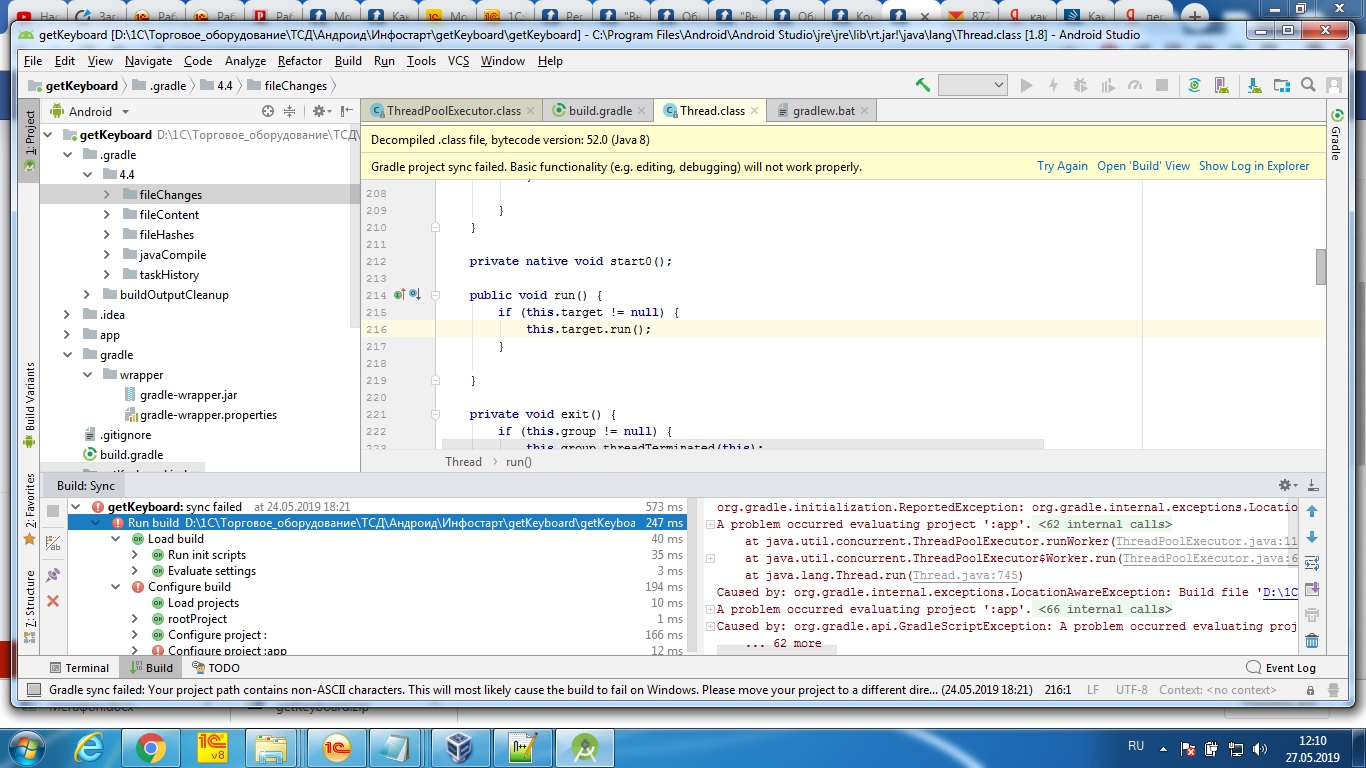
Task: Open the Project Structure toolbar icon
Action: point(1282,85)
